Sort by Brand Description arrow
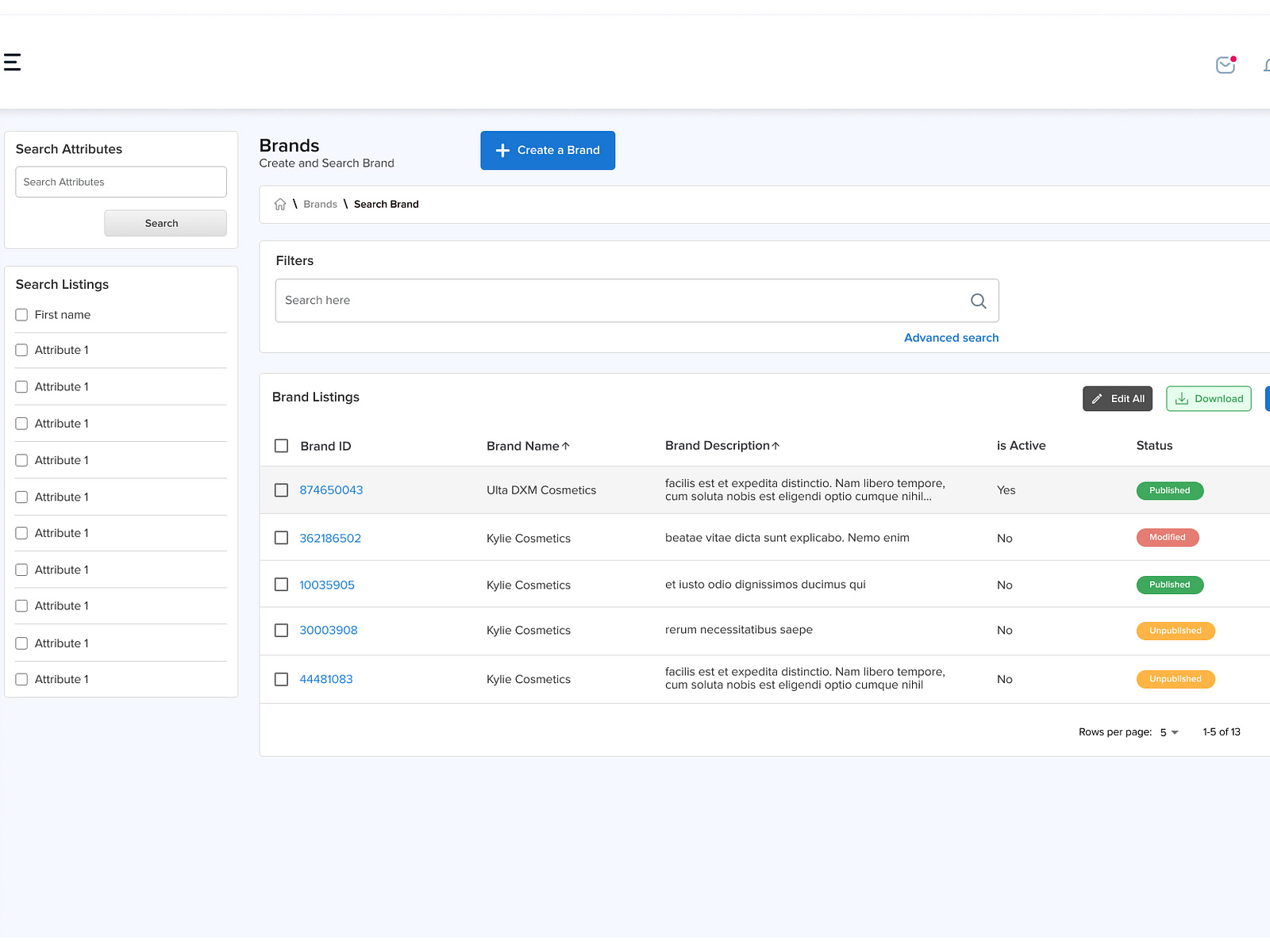Screen dimensions: 1270x952 pyautogui.click(x=776, y=446)
